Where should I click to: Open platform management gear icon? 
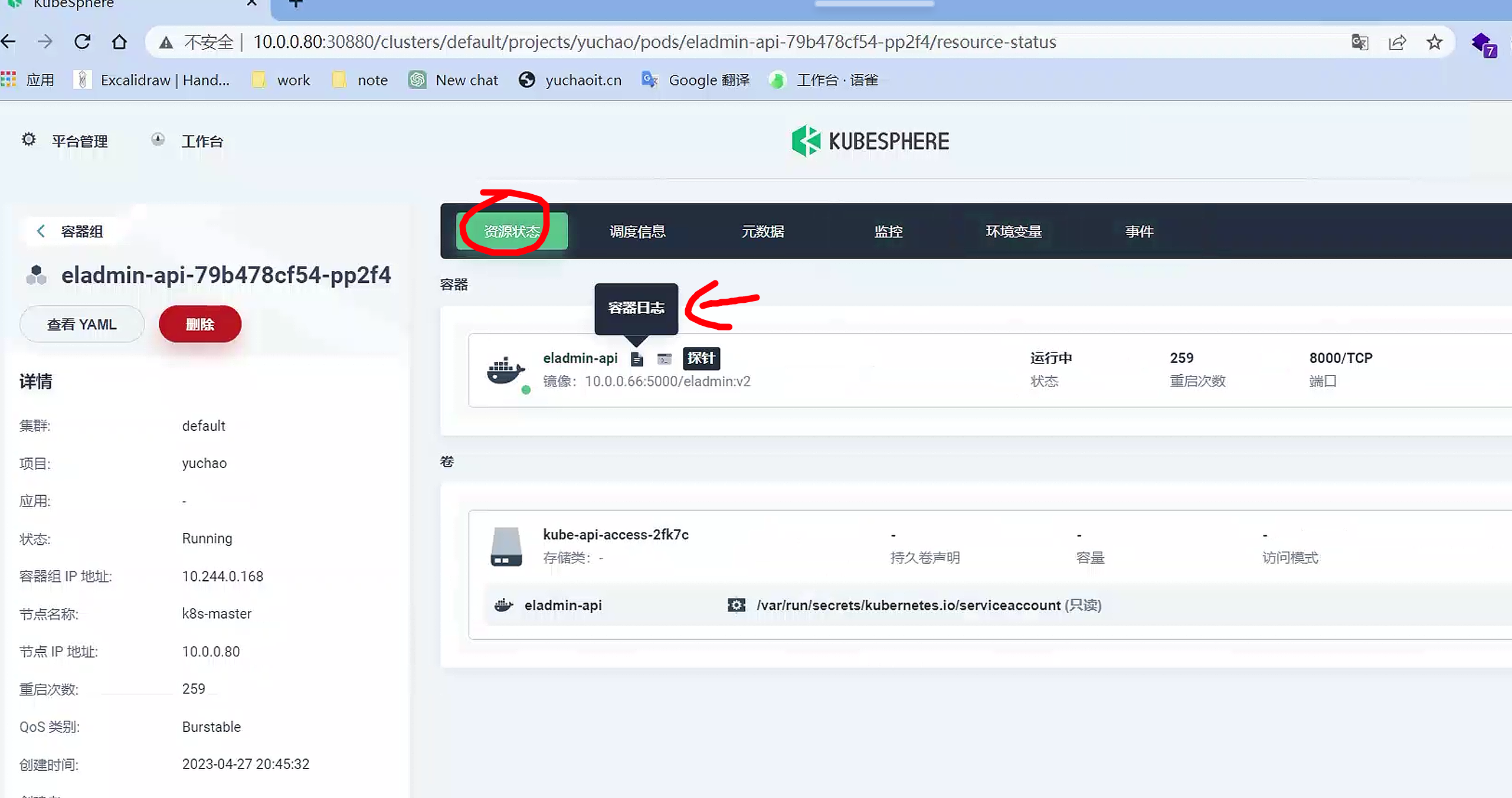[x=28, y=140]
